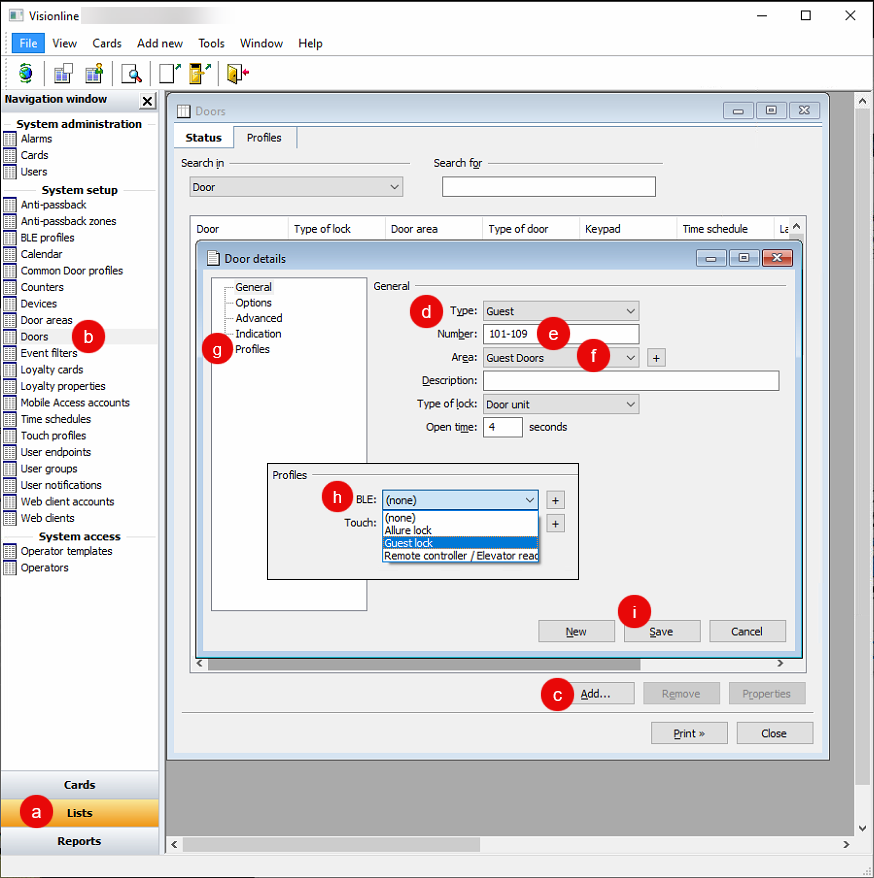This screenshot has width=874, height=878.
Task: Click the globe icon in toolbar
Action: tap(26, 73)
